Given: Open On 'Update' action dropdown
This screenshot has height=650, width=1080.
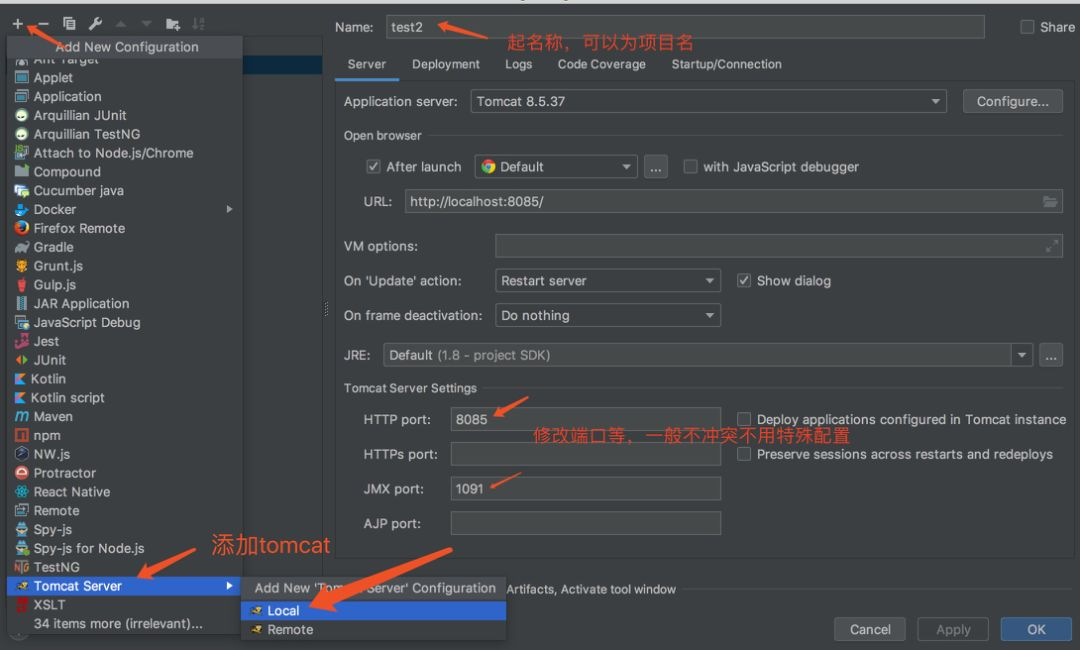Looking at the screenshot, I should [608, 280].
